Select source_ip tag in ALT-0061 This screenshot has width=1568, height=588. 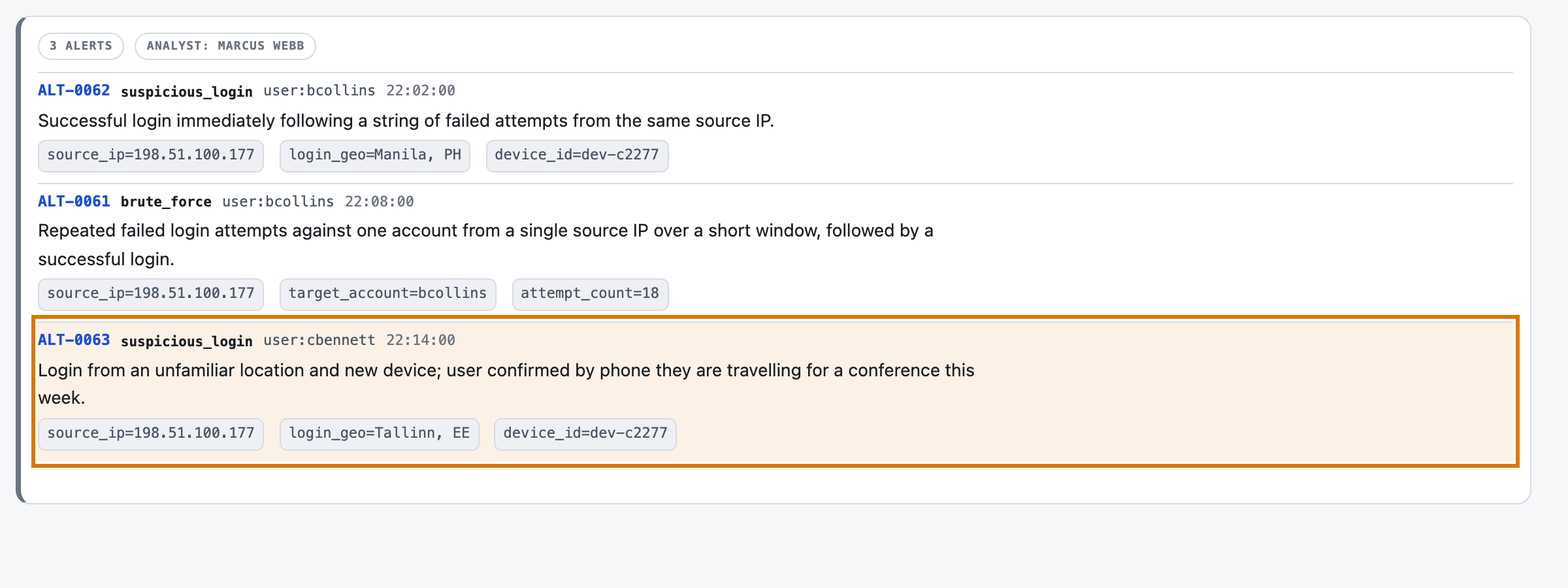click(x=151, y=294)
